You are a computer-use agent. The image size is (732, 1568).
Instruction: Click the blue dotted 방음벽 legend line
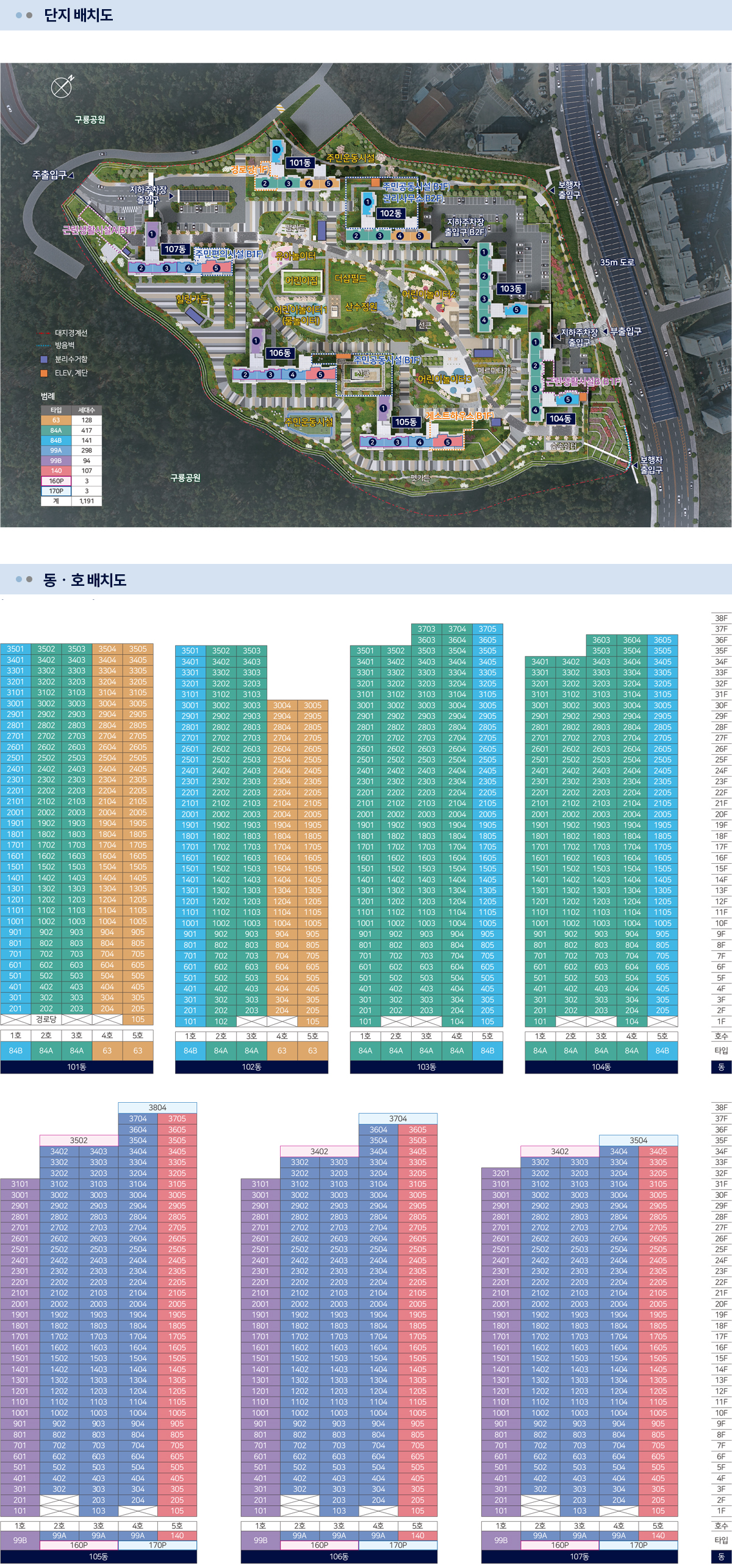click(x=43, y=345)
